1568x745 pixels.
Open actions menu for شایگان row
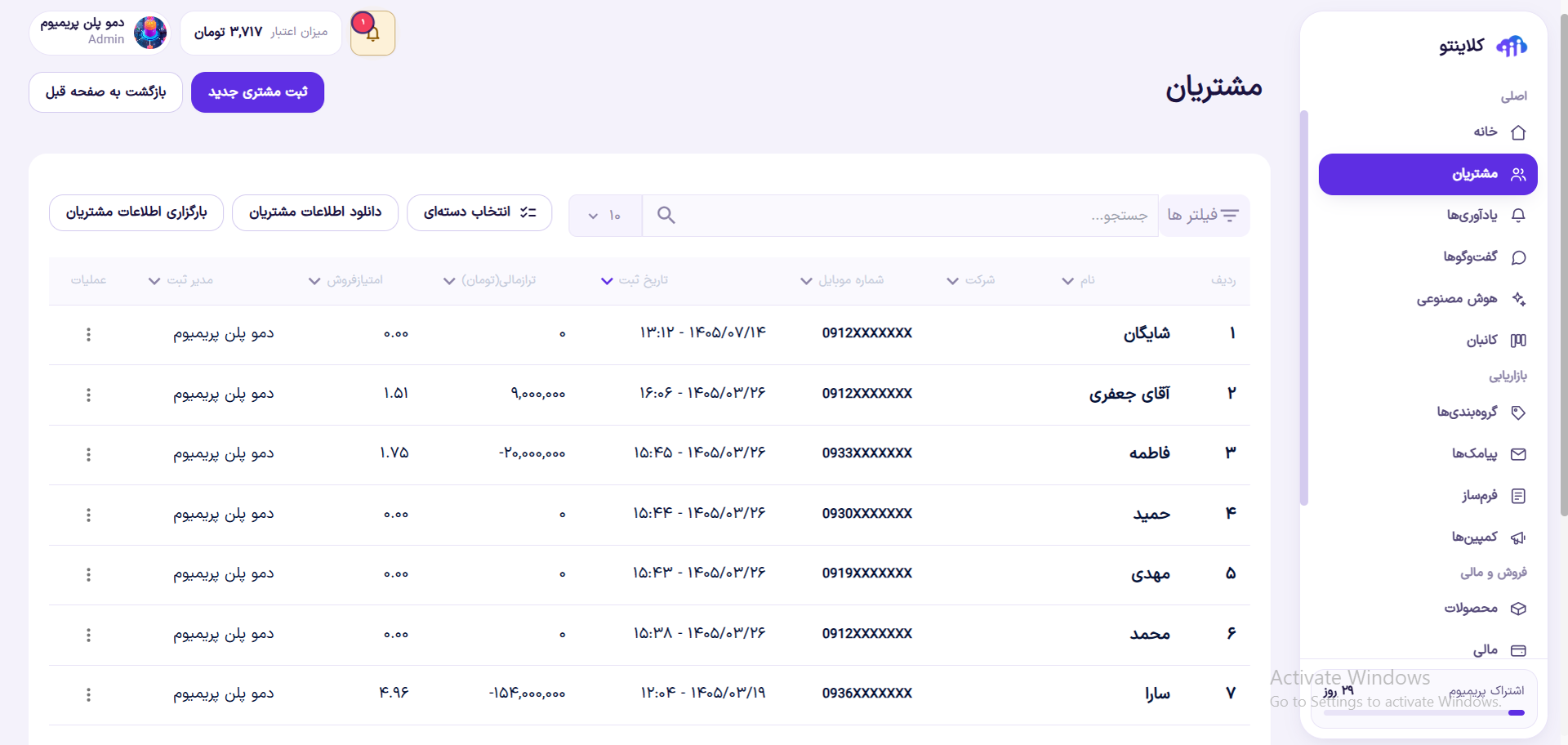88,334
